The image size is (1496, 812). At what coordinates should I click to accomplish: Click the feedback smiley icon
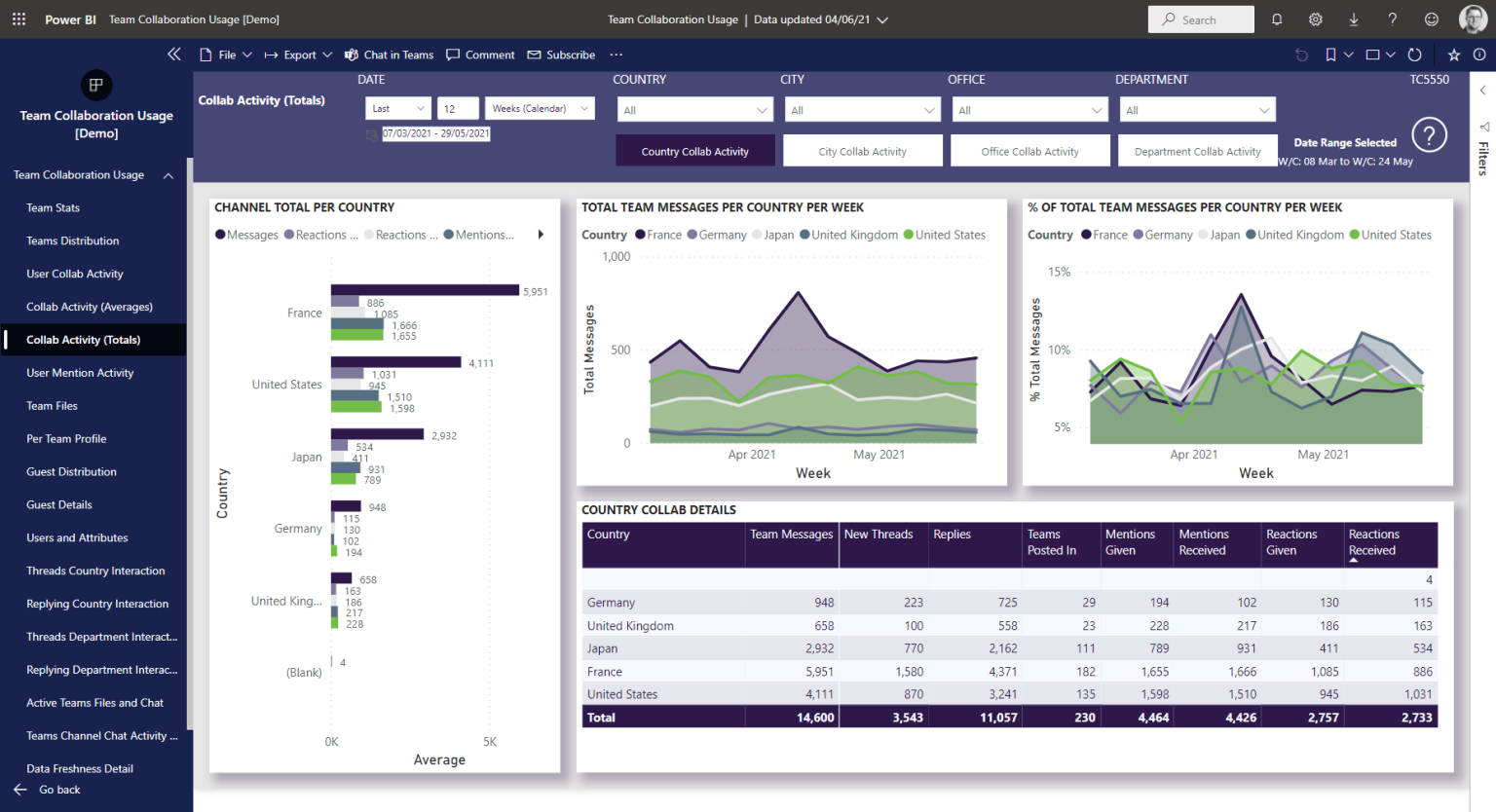pos(1432,19)
